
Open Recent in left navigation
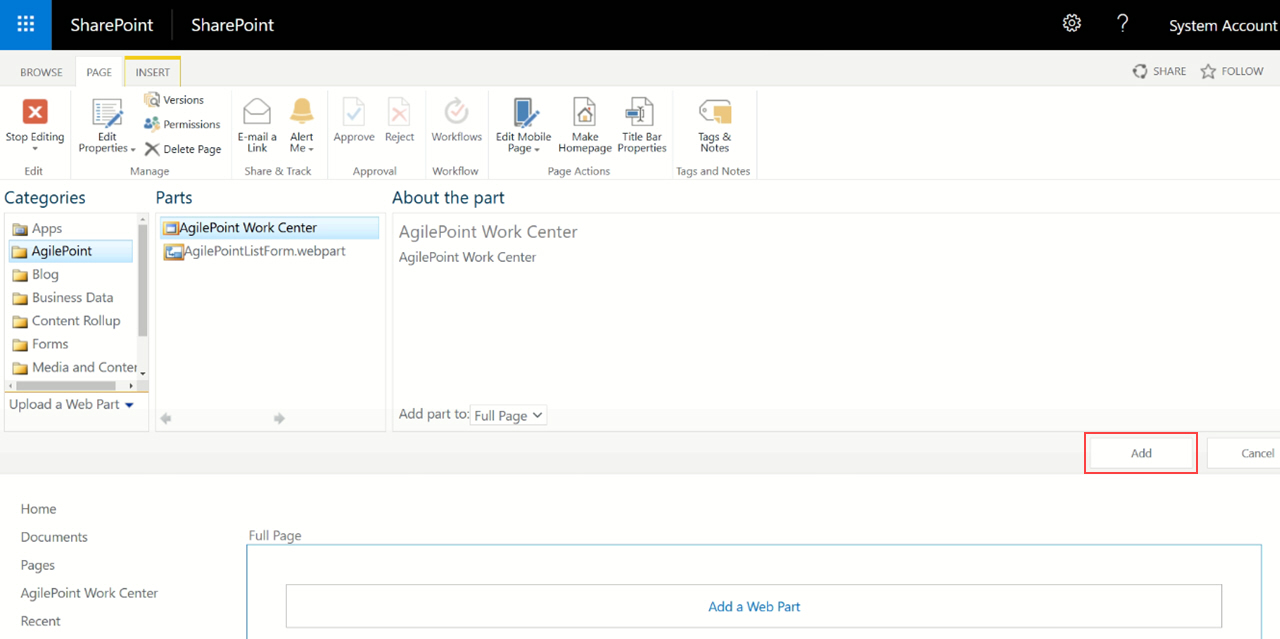(x=40, y=621)
